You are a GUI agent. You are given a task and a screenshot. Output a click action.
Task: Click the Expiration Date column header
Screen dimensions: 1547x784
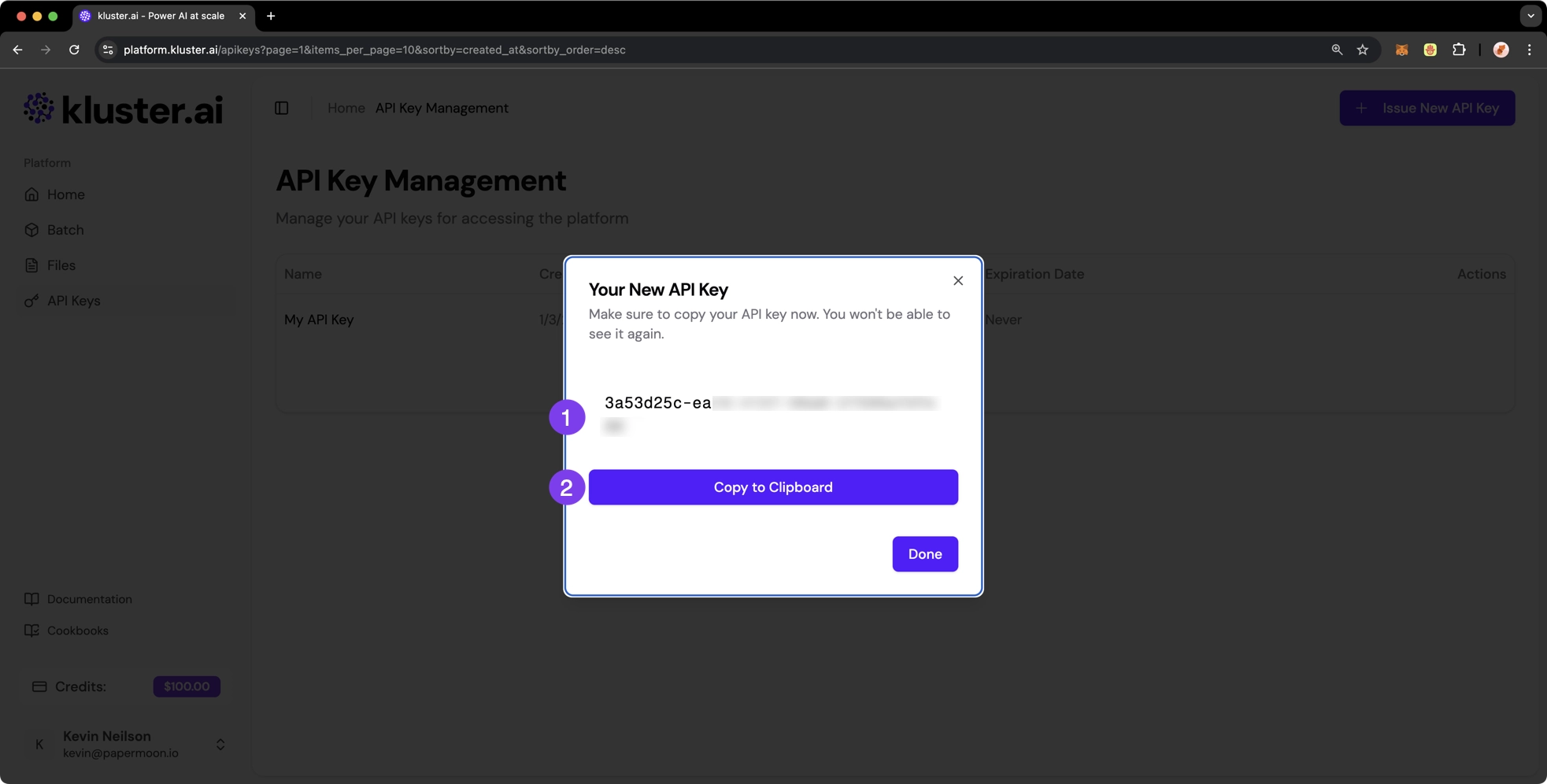pyautogui.click(x=1034, y=274)
